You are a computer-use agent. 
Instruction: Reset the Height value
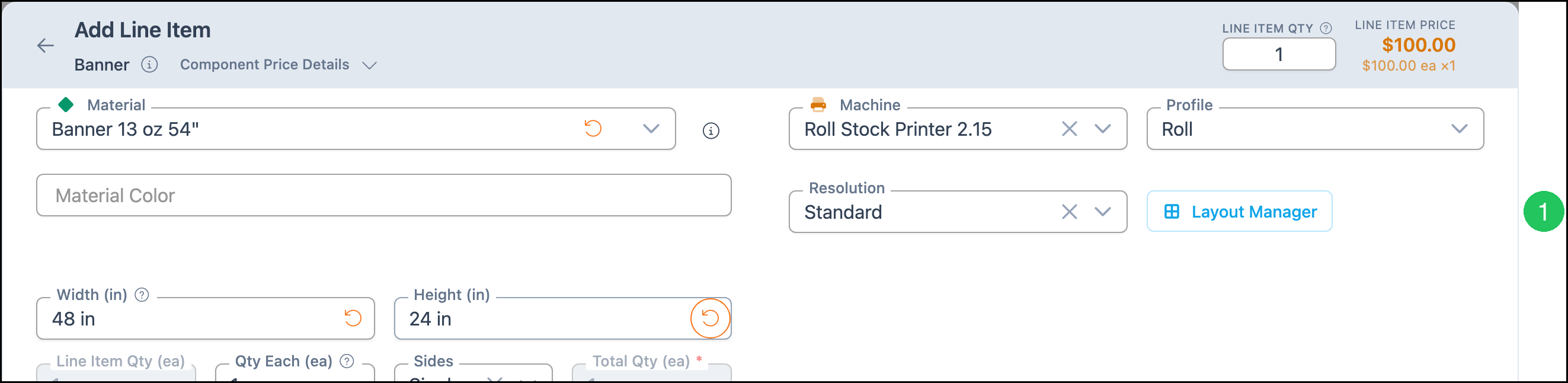tap(710, 318)
